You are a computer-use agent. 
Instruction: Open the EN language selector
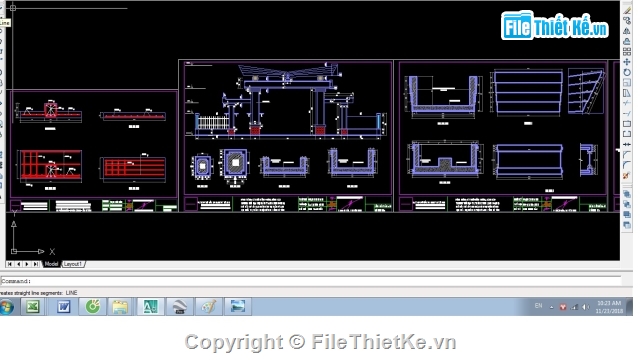(539, 306)
